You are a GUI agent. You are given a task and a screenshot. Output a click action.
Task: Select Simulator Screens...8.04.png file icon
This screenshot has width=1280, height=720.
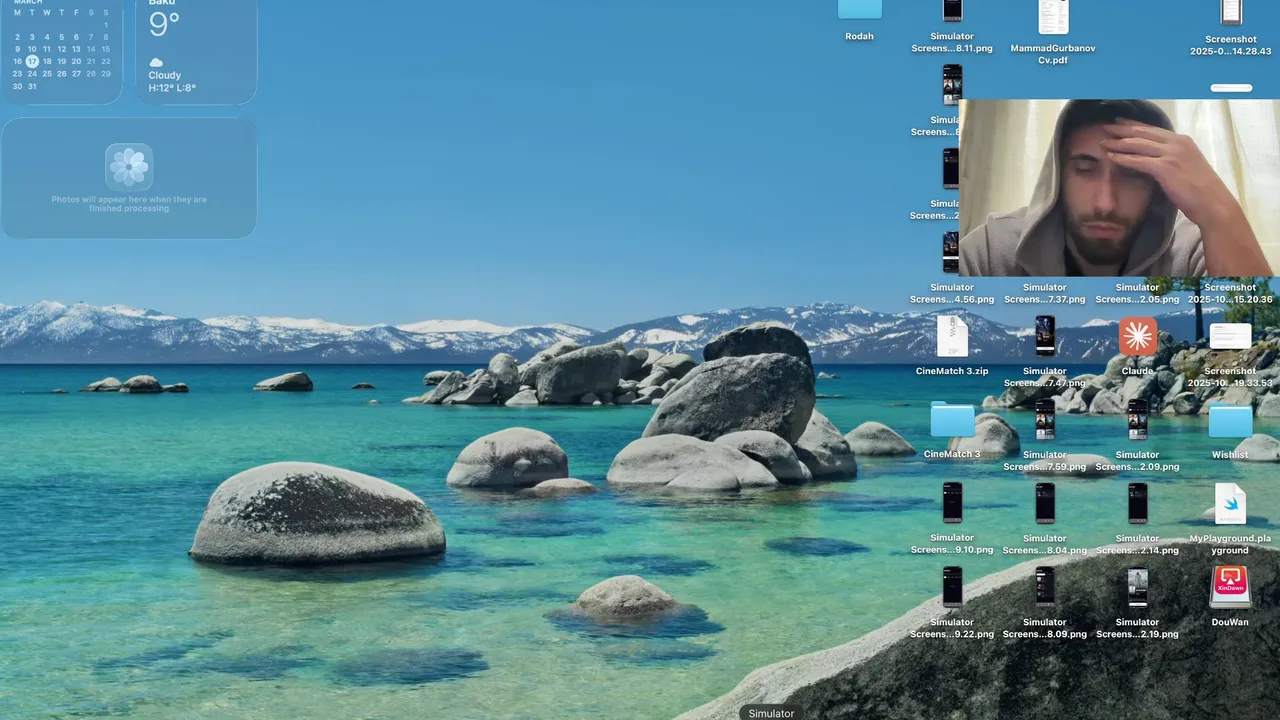[x=1045, y=503]
